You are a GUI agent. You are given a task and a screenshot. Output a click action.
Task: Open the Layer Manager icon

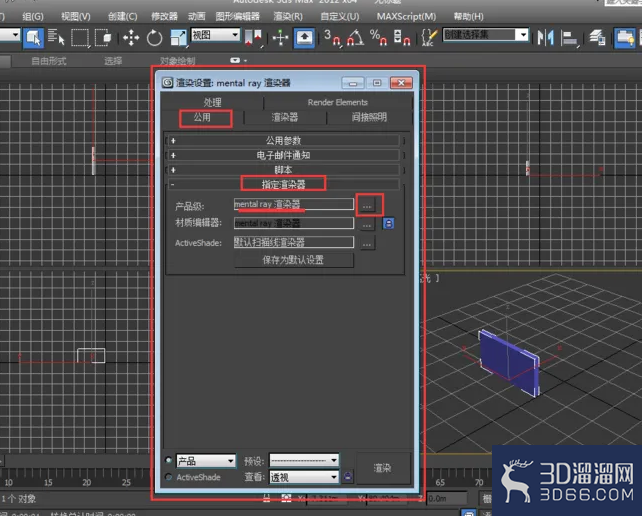tap(597, 38)
